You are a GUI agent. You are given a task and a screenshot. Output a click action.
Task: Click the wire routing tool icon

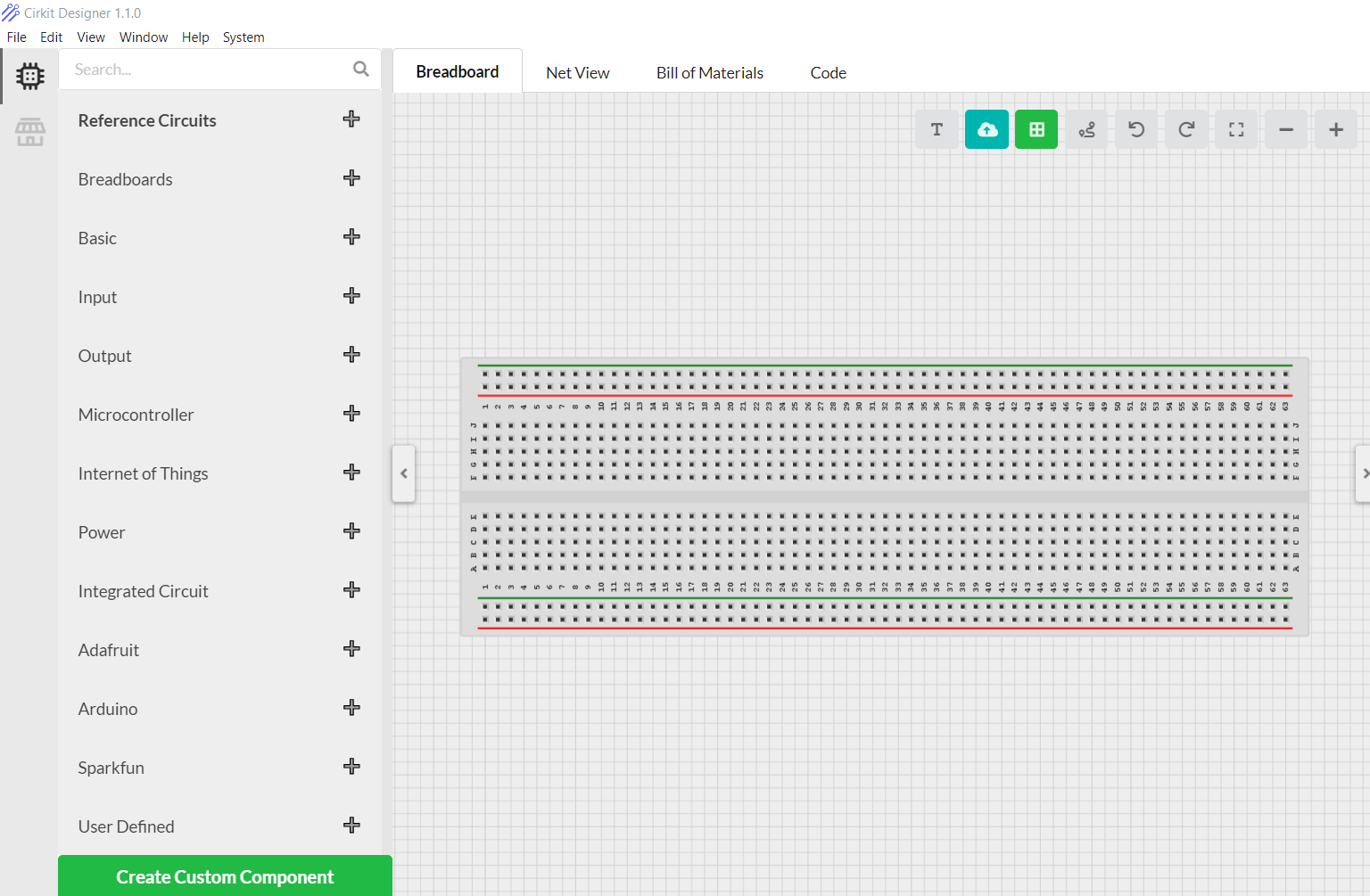point(1086,129)
